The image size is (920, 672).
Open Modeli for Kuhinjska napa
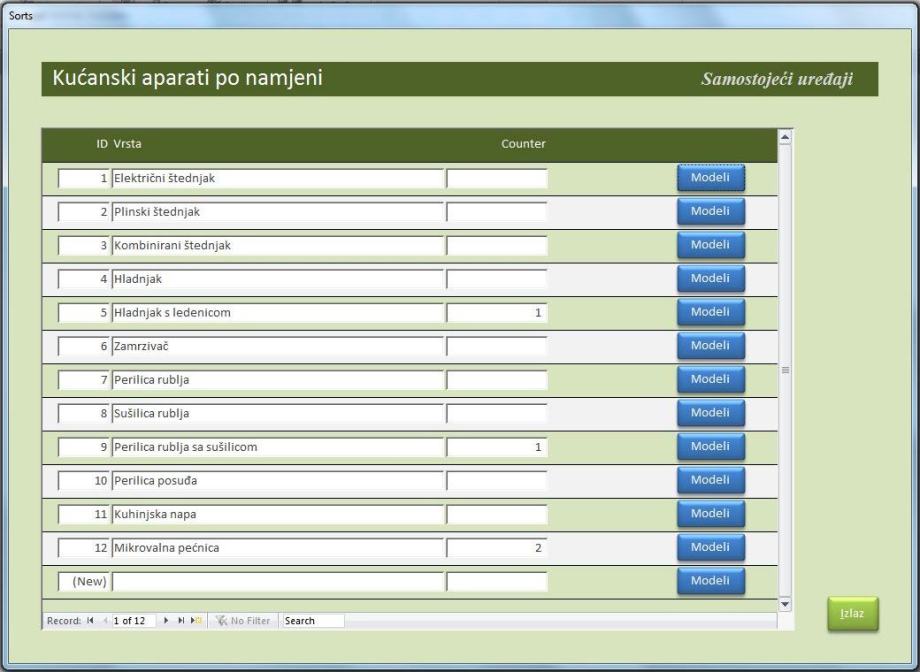(711, 514)
